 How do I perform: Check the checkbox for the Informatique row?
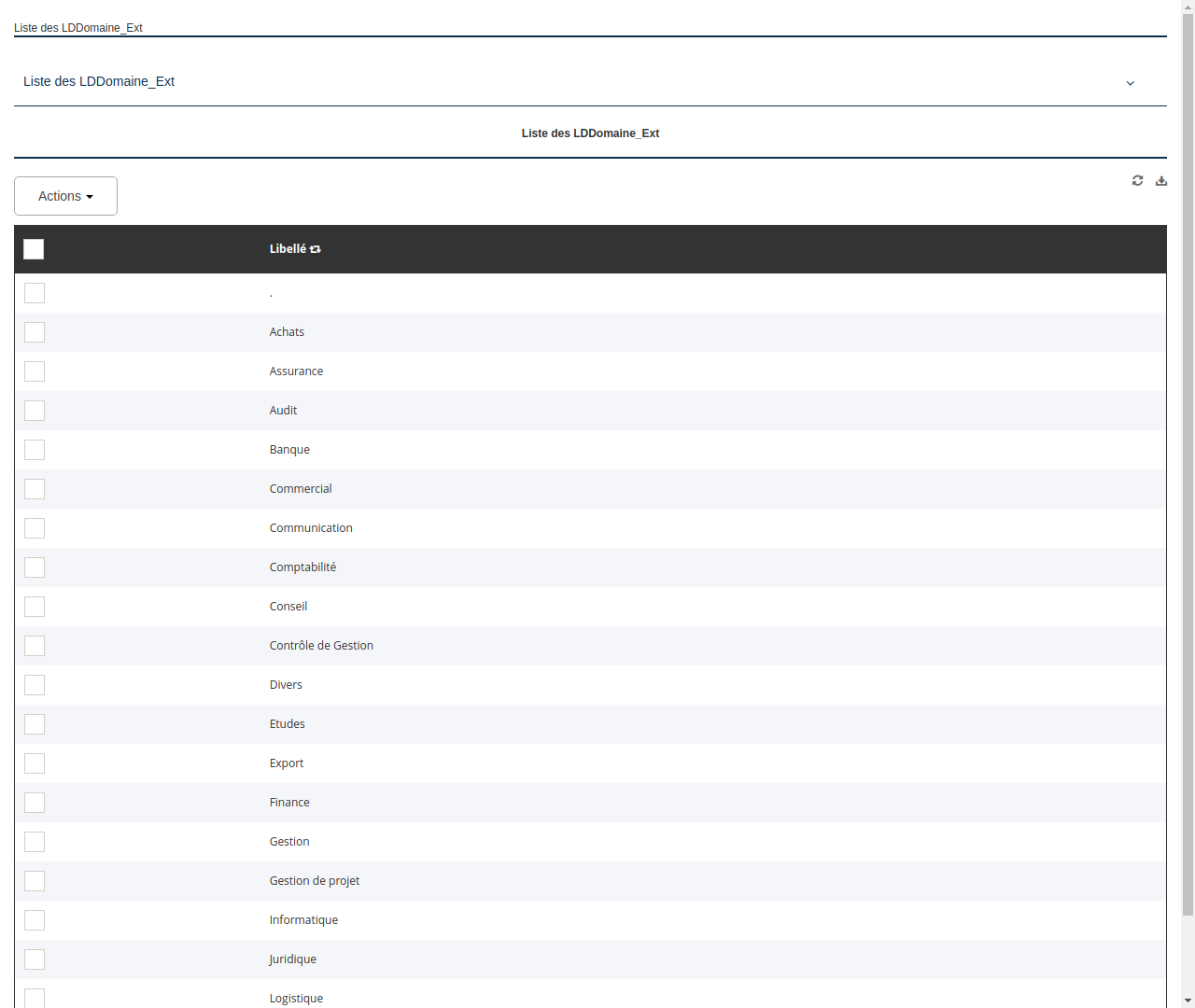(x=35, y=920)
